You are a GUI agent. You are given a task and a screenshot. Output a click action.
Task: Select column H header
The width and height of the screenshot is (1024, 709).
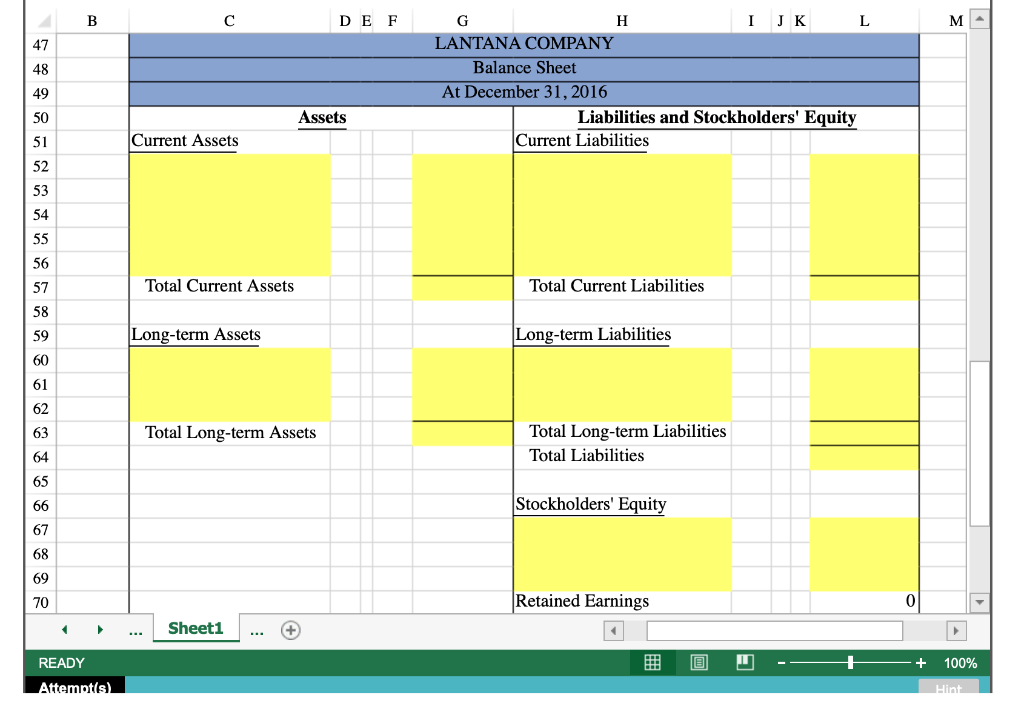coord(622,19)
